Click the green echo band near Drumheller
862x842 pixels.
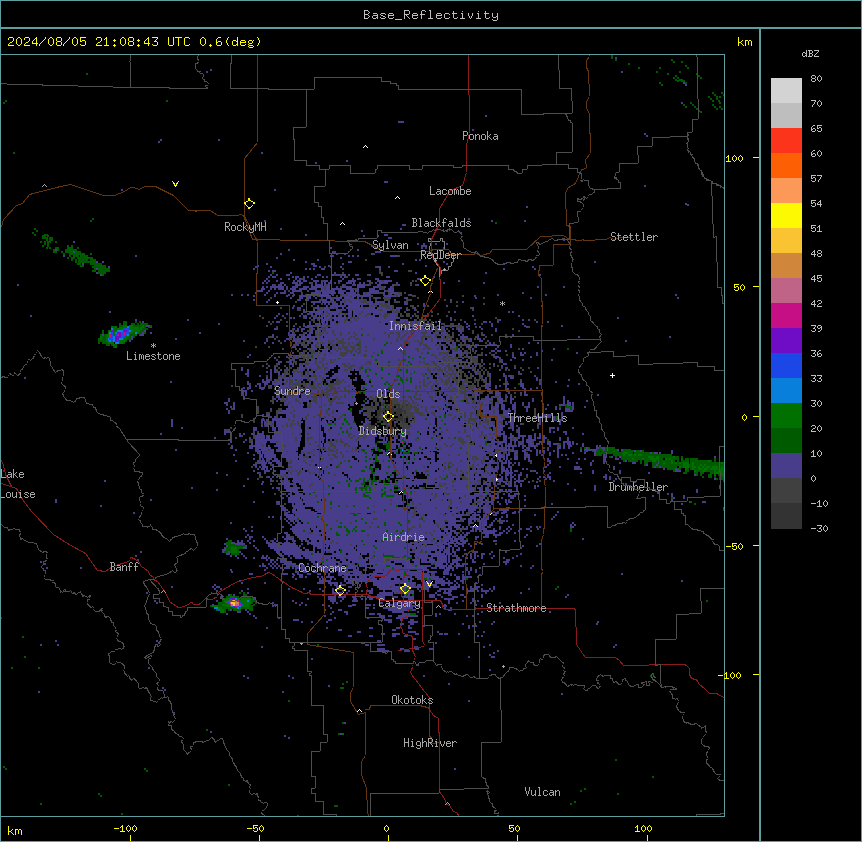click(660, 460)
